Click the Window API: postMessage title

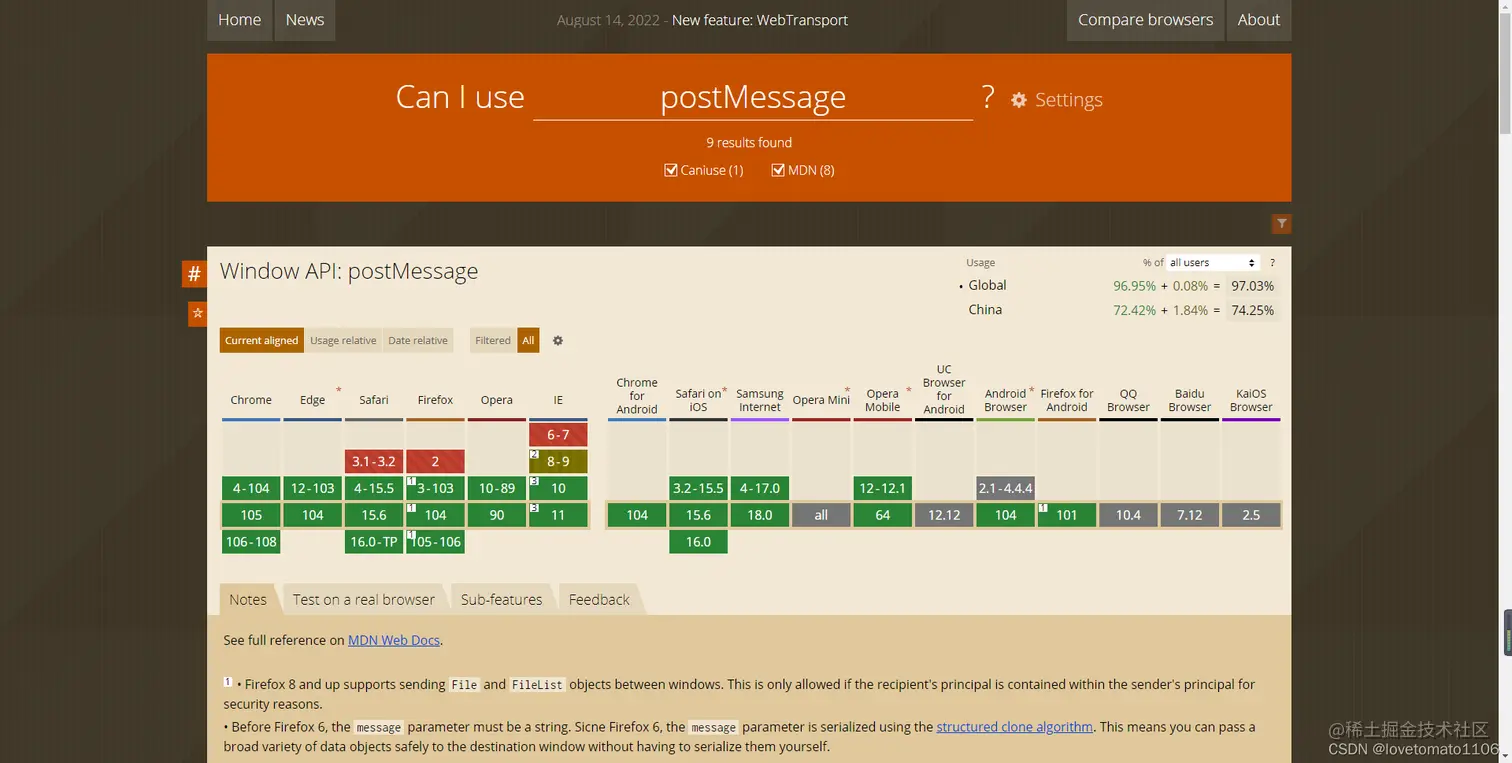click(349, 271)
